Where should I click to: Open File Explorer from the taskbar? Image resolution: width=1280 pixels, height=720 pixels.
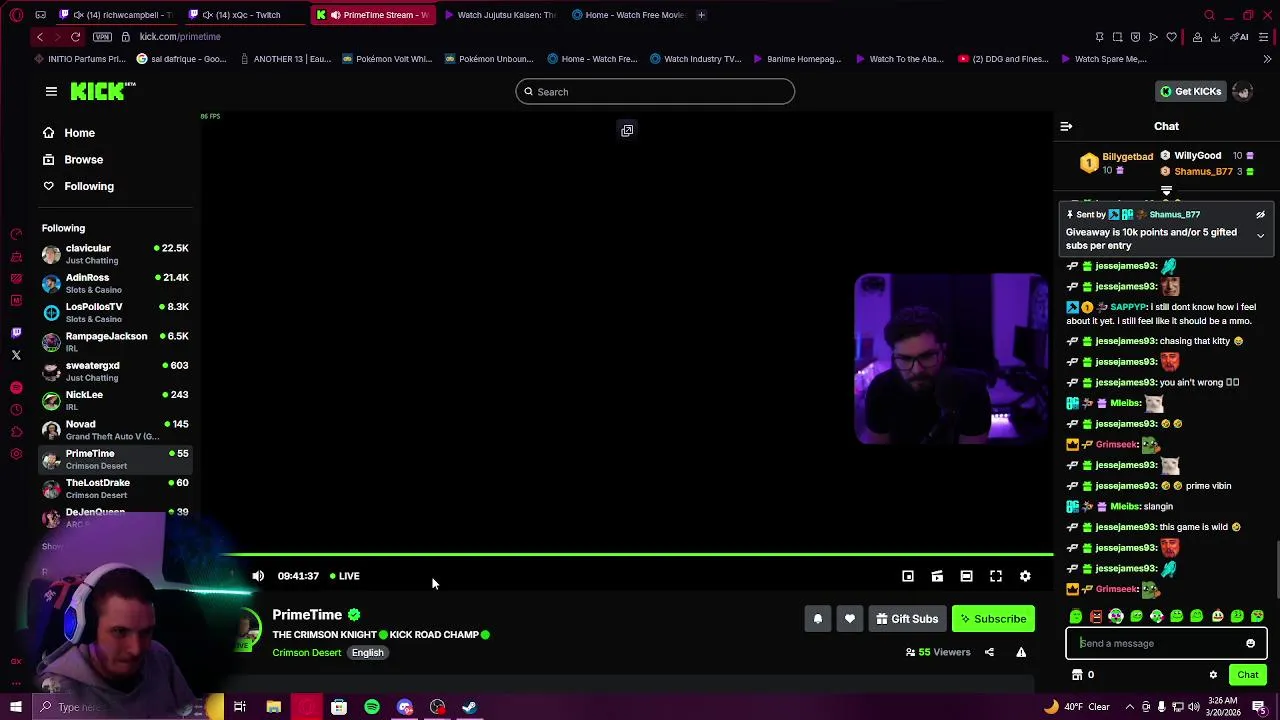[273, 707]
